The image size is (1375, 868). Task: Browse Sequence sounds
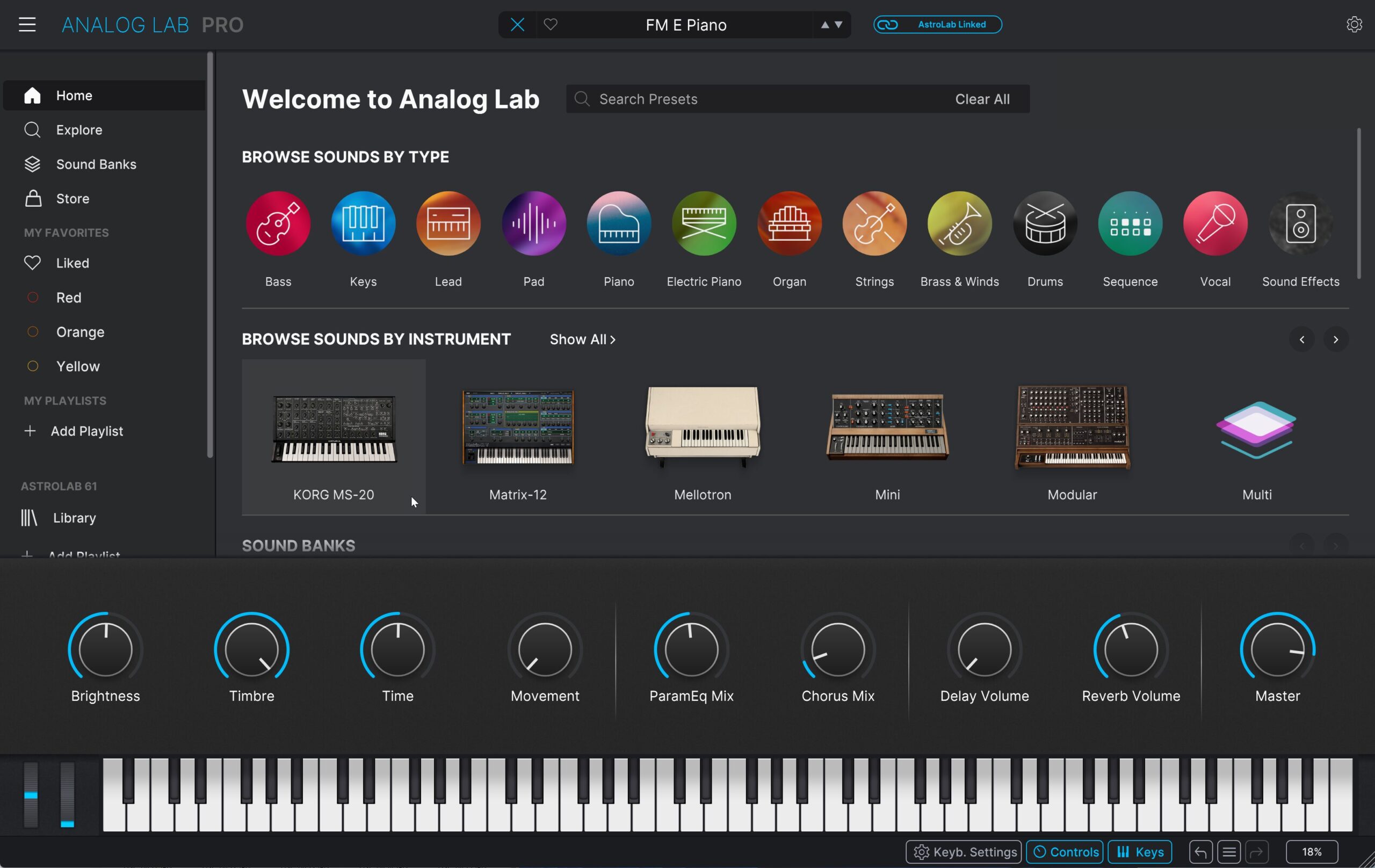click(x=1130, y=223)
